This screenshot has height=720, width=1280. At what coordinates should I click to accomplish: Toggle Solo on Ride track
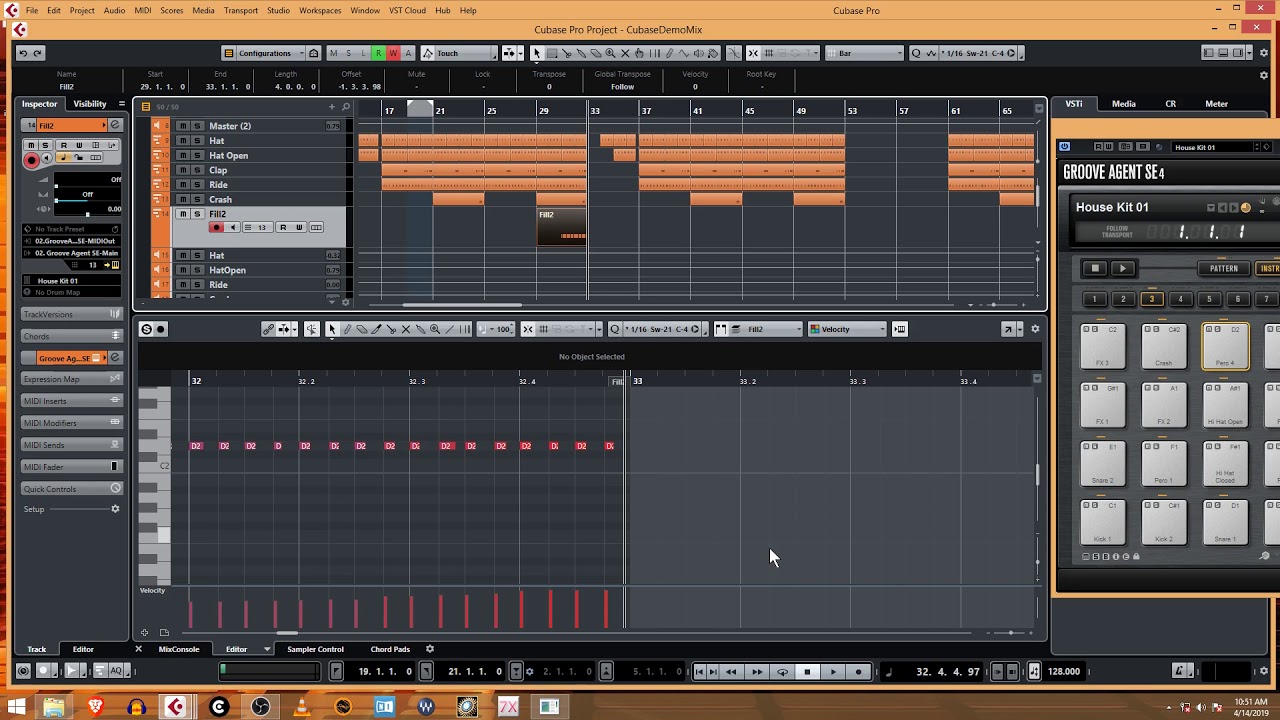[x=197, y=184]
